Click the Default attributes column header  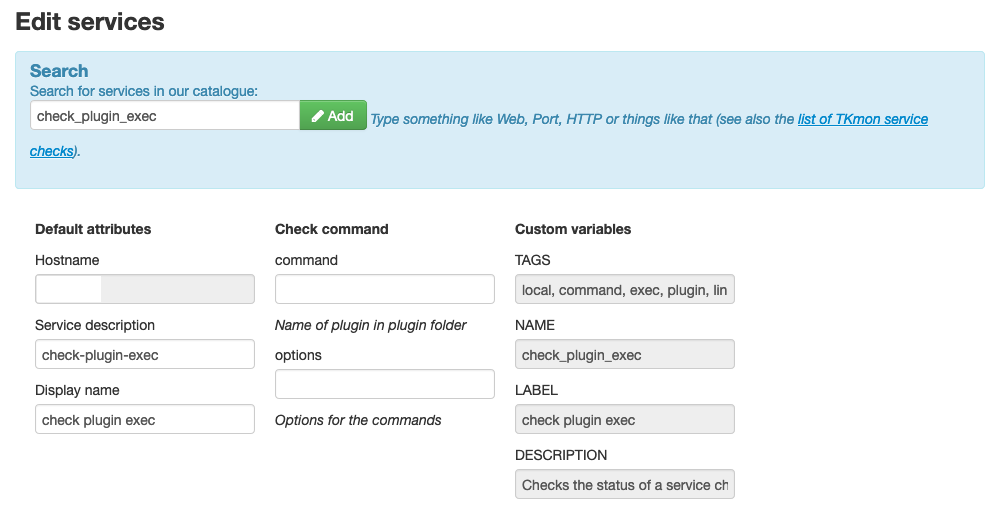(x=93, y=229)
